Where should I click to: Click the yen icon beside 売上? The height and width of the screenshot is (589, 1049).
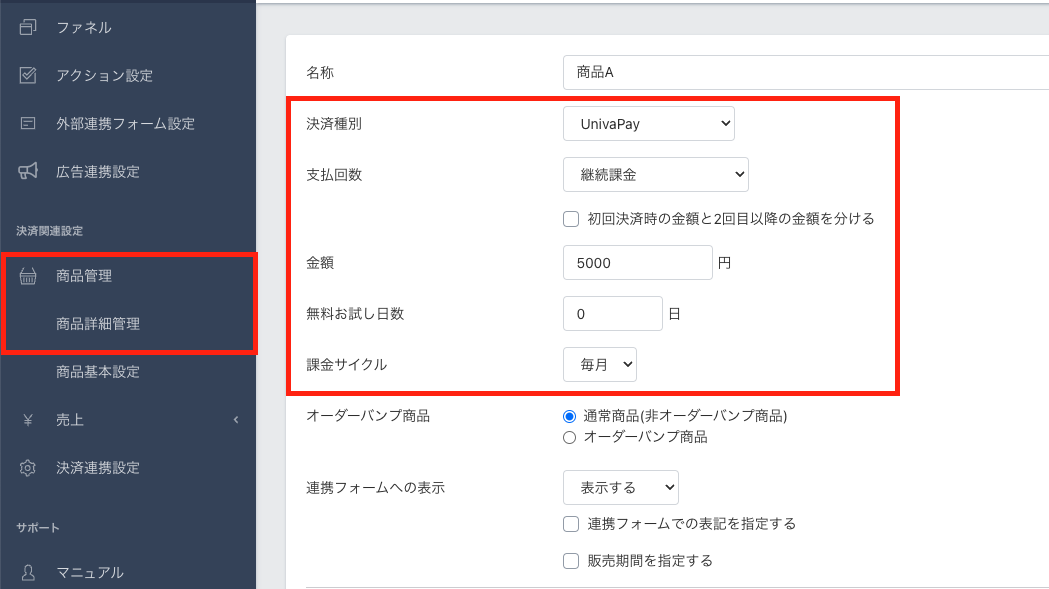28,420
